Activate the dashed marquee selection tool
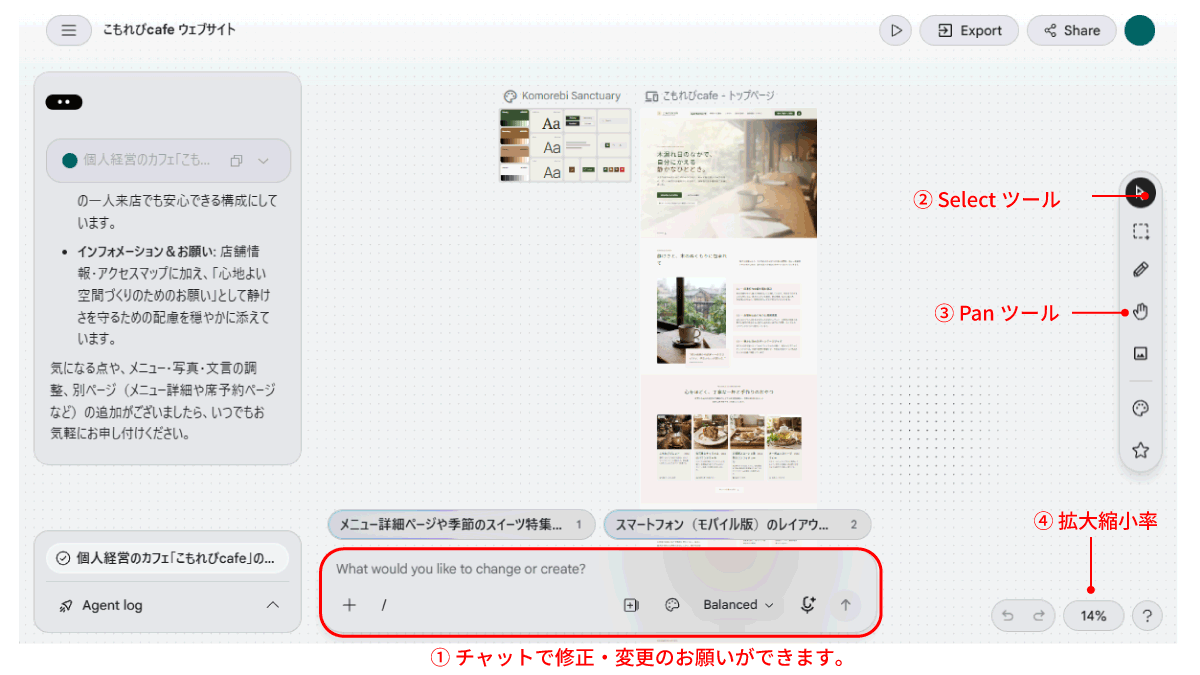Viewport: 1200px width, 675px height. [x=1140, y=232]
